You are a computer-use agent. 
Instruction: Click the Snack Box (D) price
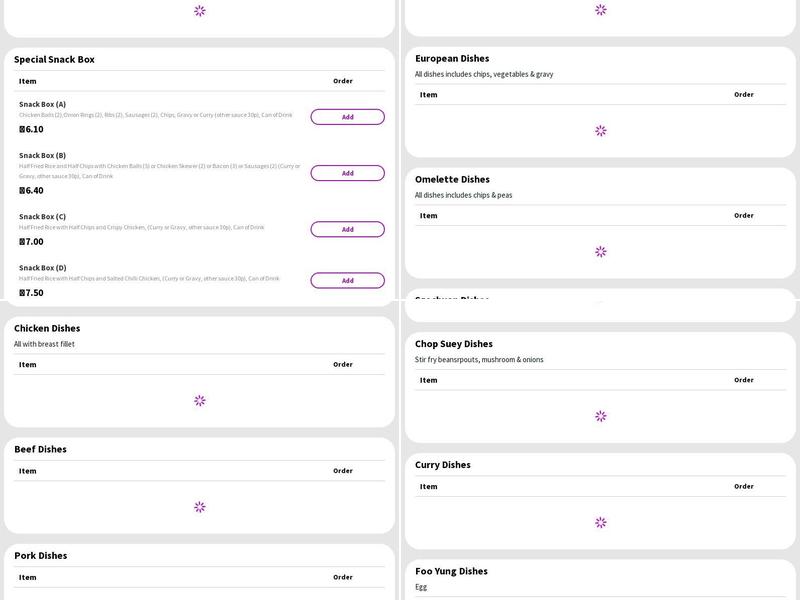click(x=31, y=293)
